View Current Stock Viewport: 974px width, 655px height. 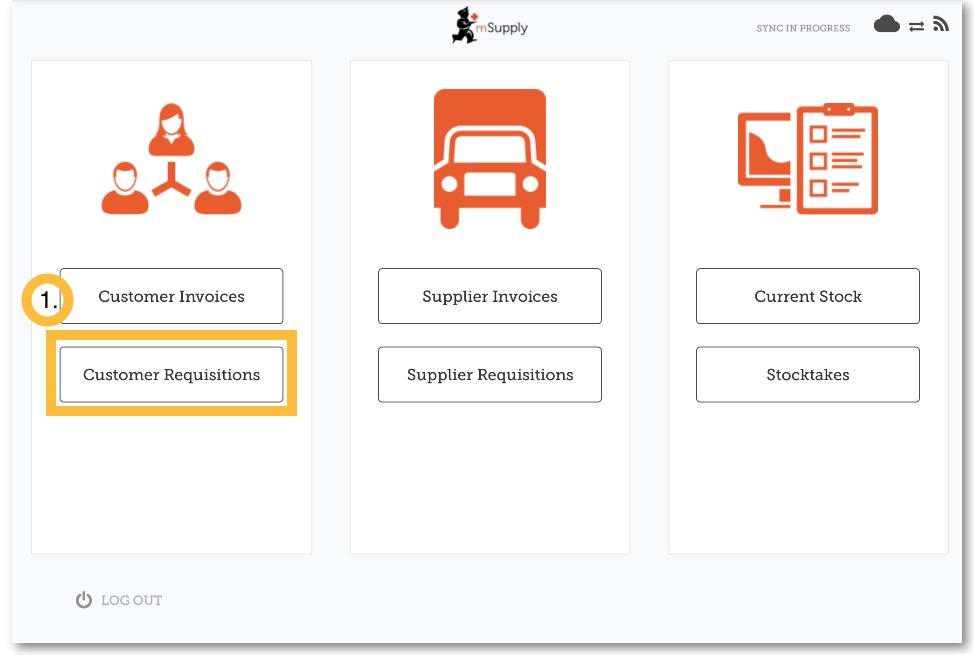pos(807,296)
